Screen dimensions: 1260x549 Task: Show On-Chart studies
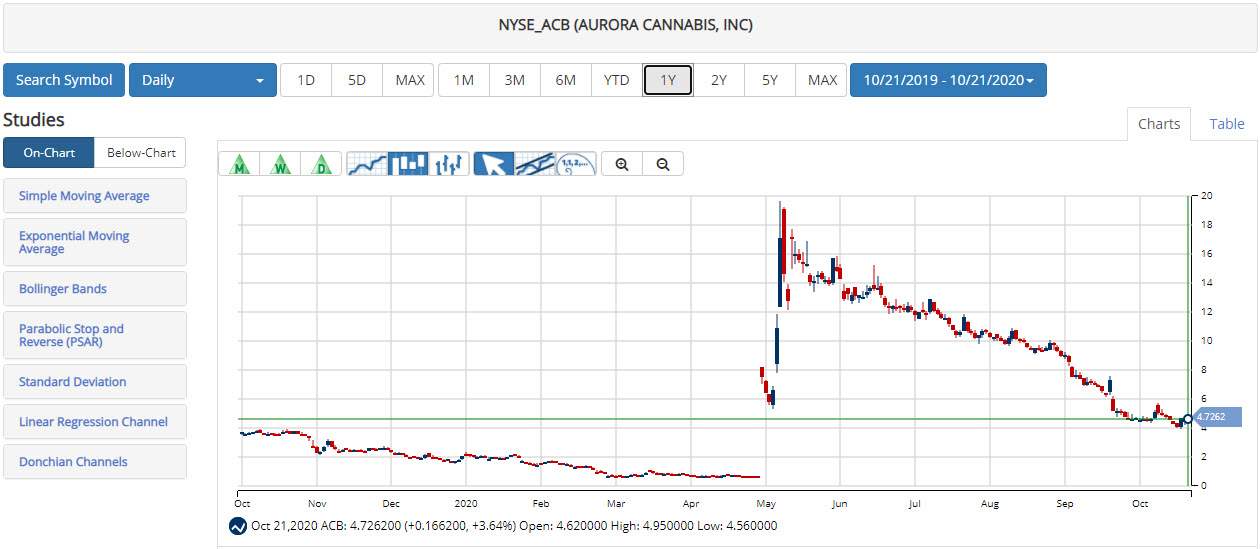(x=49, y=153)
